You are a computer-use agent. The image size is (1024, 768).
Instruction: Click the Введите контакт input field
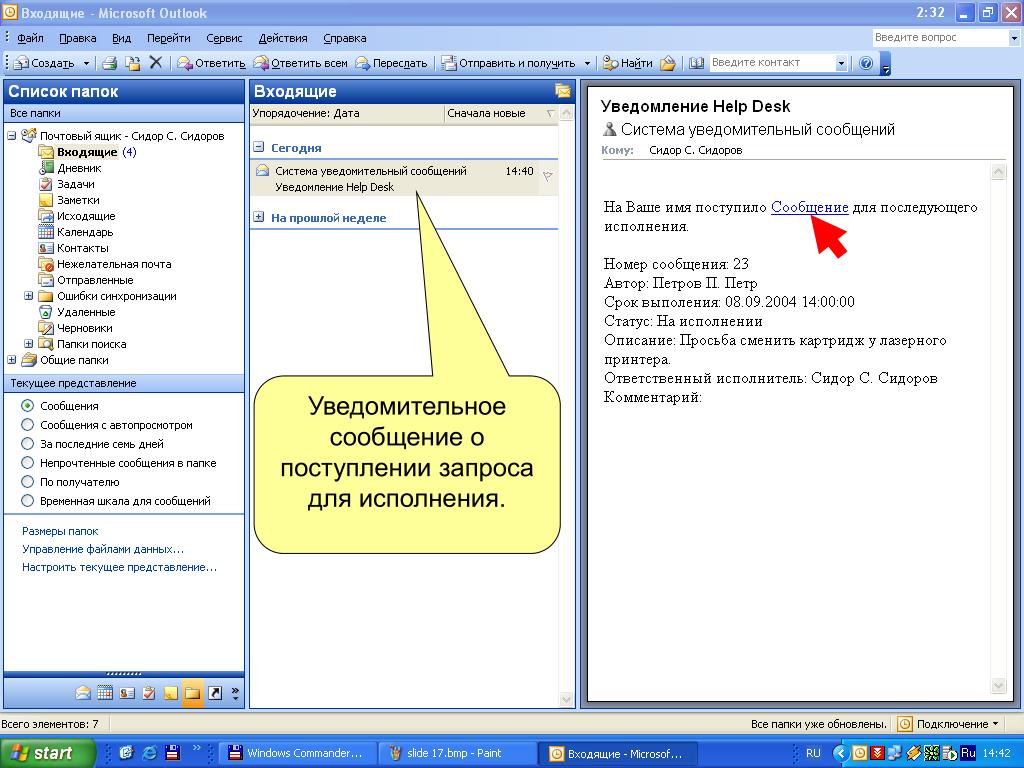pos(772,63)
